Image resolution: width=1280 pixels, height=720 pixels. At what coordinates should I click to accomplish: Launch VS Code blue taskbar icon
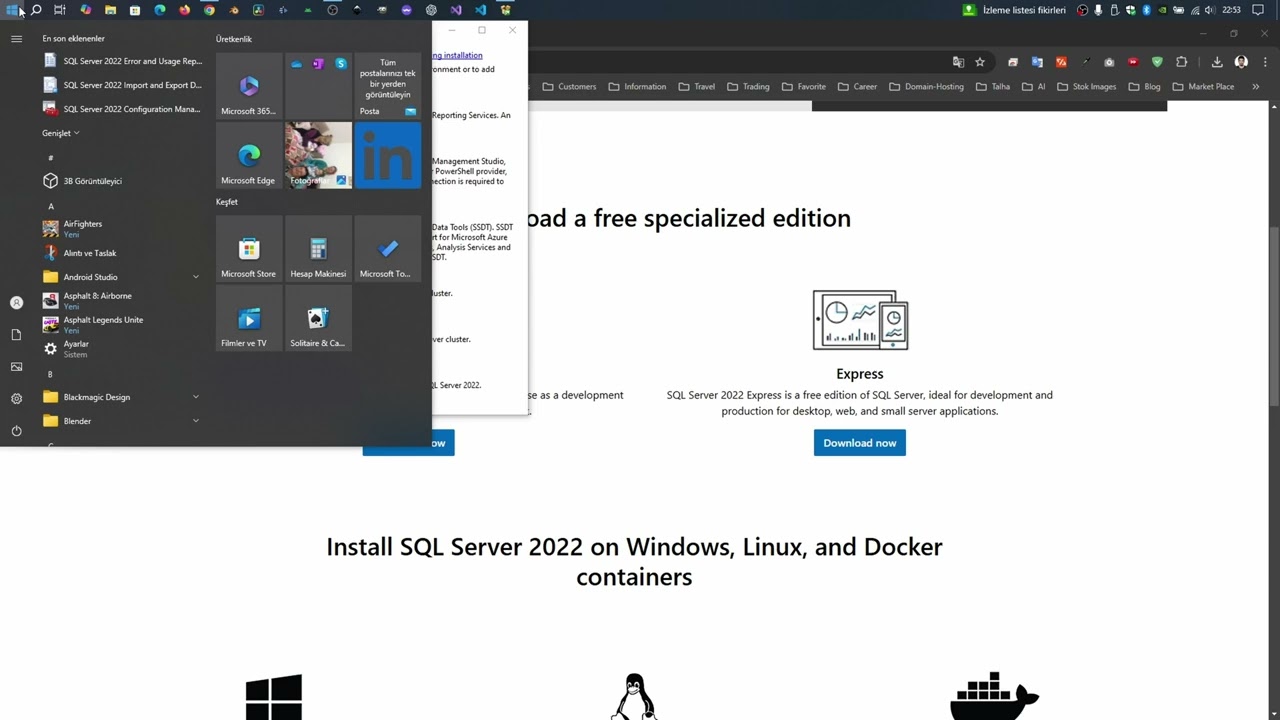pyautogui.click(x=480, y=10)
